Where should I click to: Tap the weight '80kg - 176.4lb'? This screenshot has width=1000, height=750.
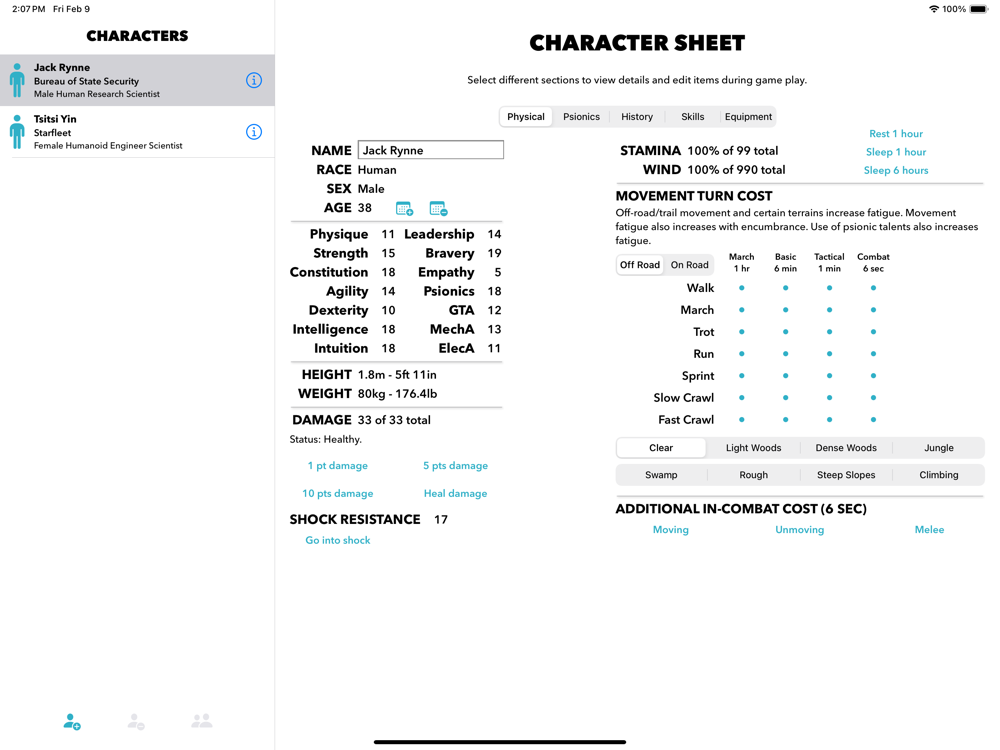[x=397, y=393]
